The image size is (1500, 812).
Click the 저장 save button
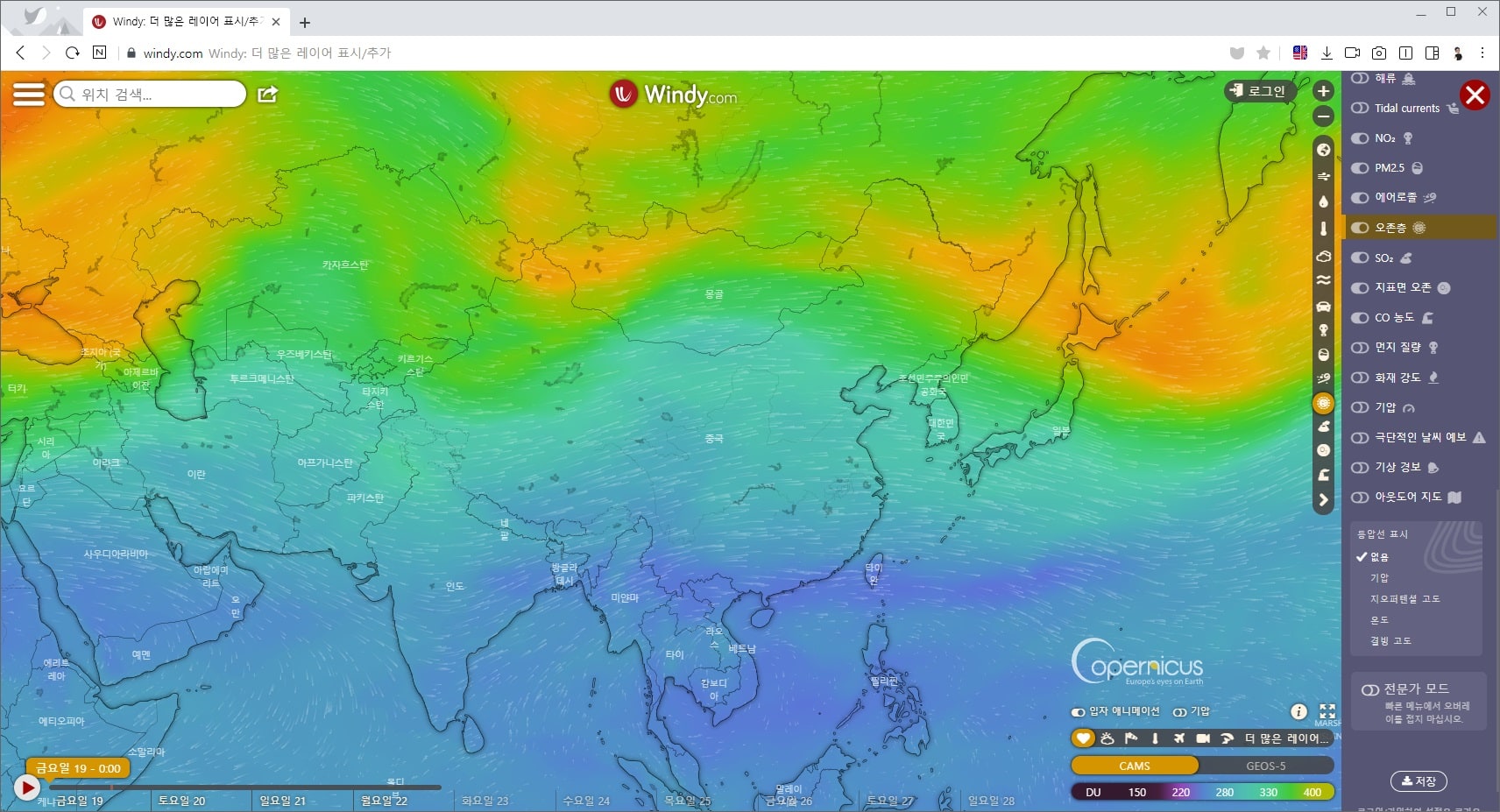(1419, 780)
